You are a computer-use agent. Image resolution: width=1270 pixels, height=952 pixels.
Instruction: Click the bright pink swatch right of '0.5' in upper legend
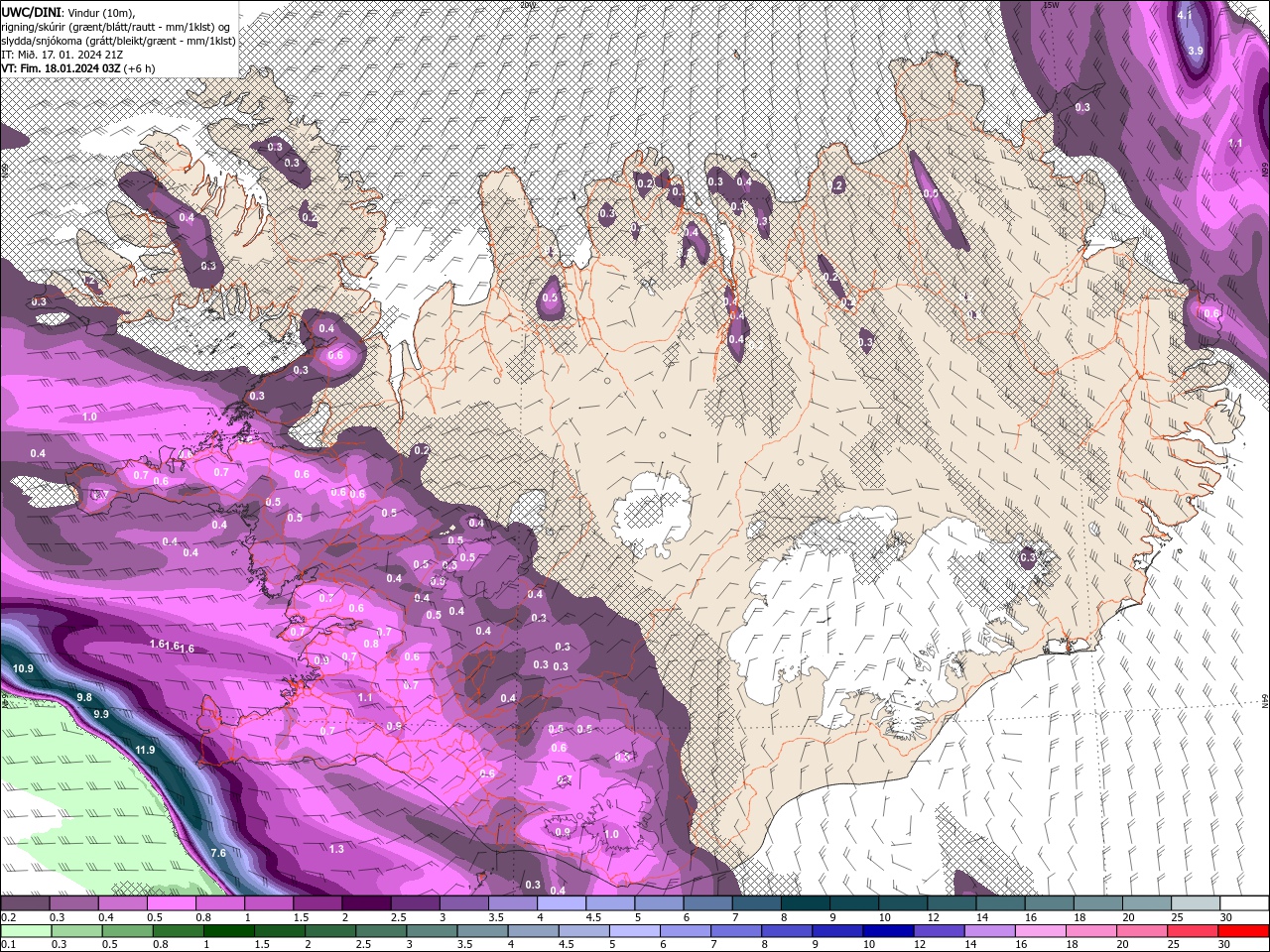171,903
